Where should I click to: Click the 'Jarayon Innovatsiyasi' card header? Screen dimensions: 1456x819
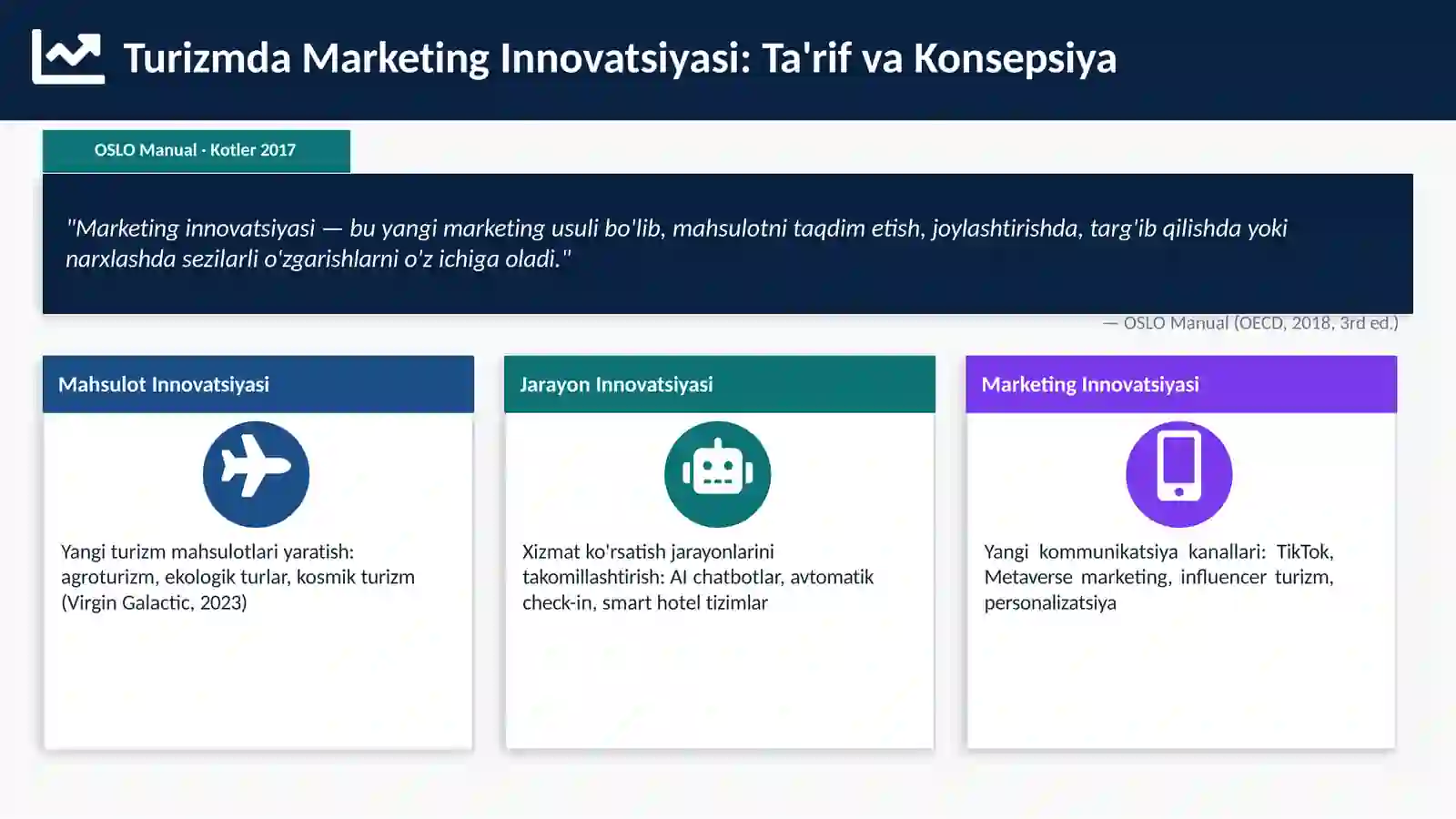pos(720,384)
